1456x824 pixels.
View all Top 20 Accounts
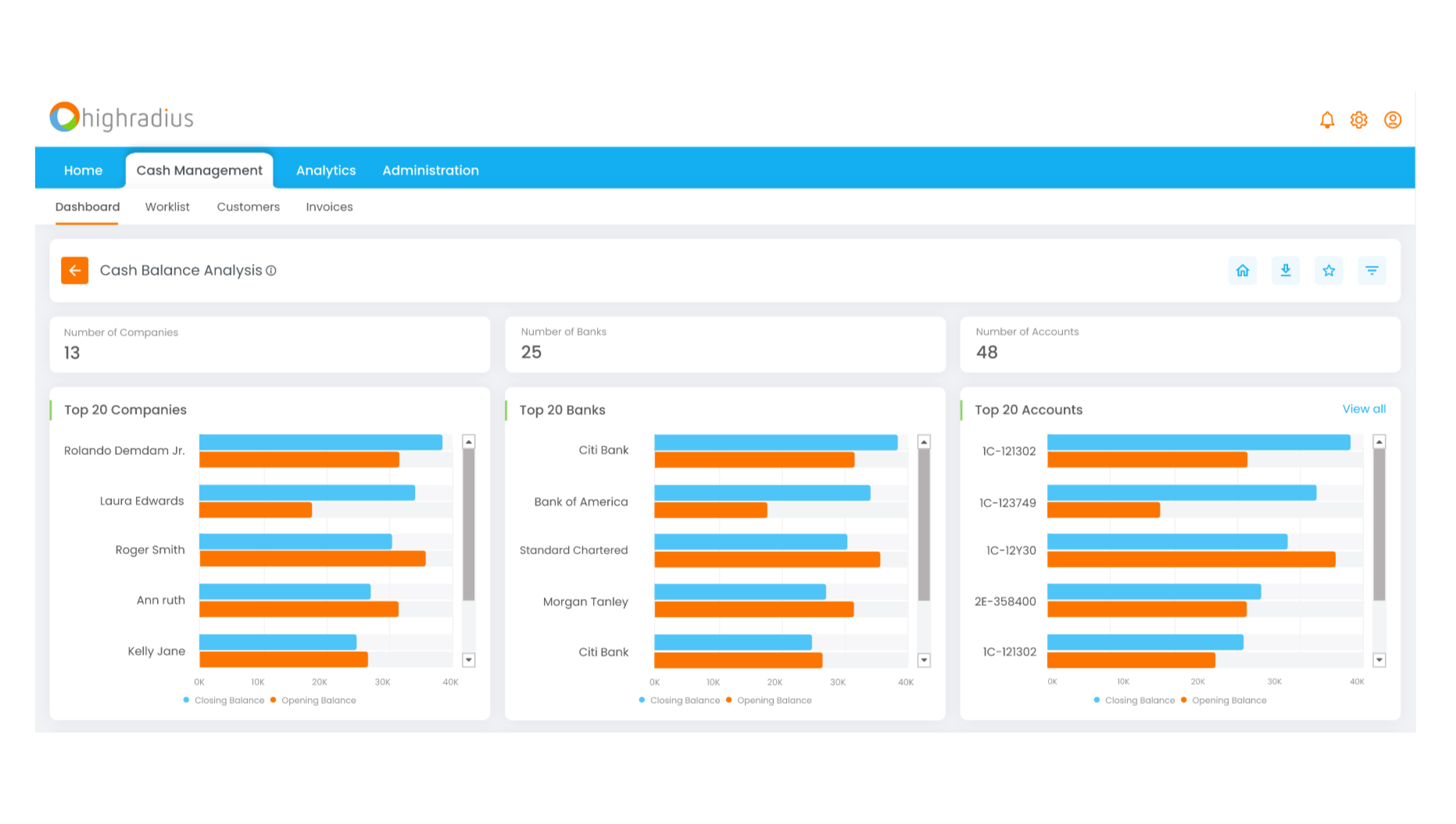tap(1363, 408)
